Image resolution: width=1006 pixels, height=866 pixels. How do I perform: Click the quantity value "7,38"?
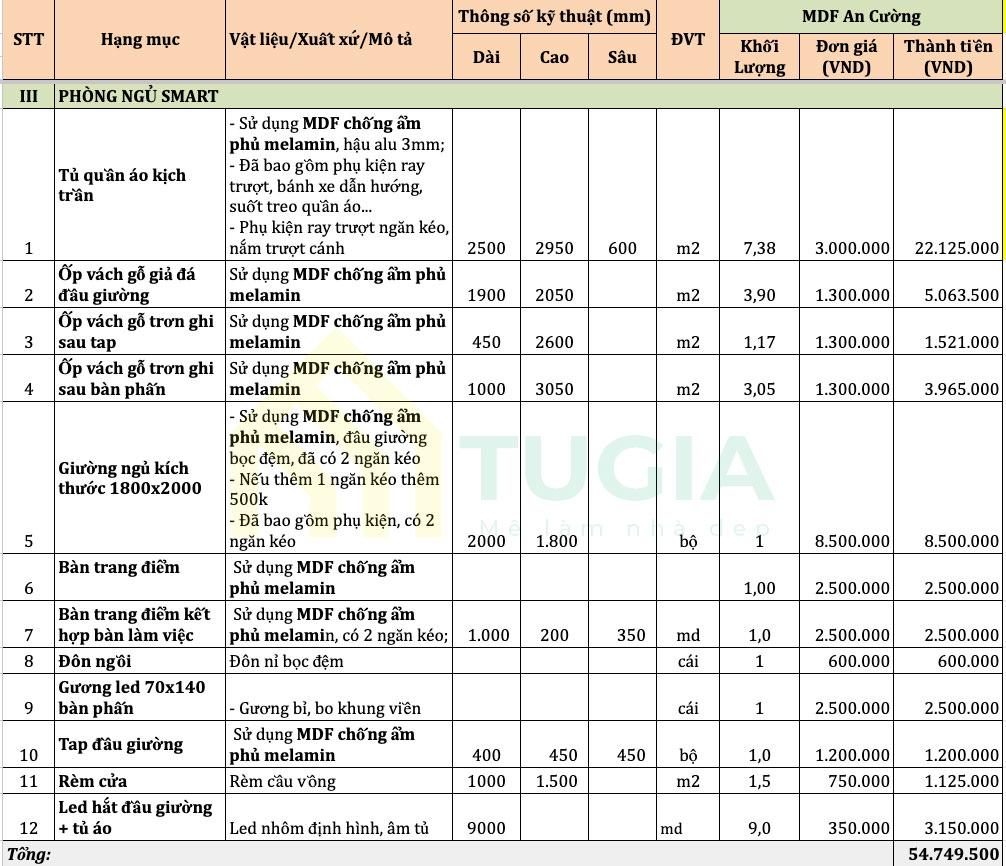click(x=760, y=248)
